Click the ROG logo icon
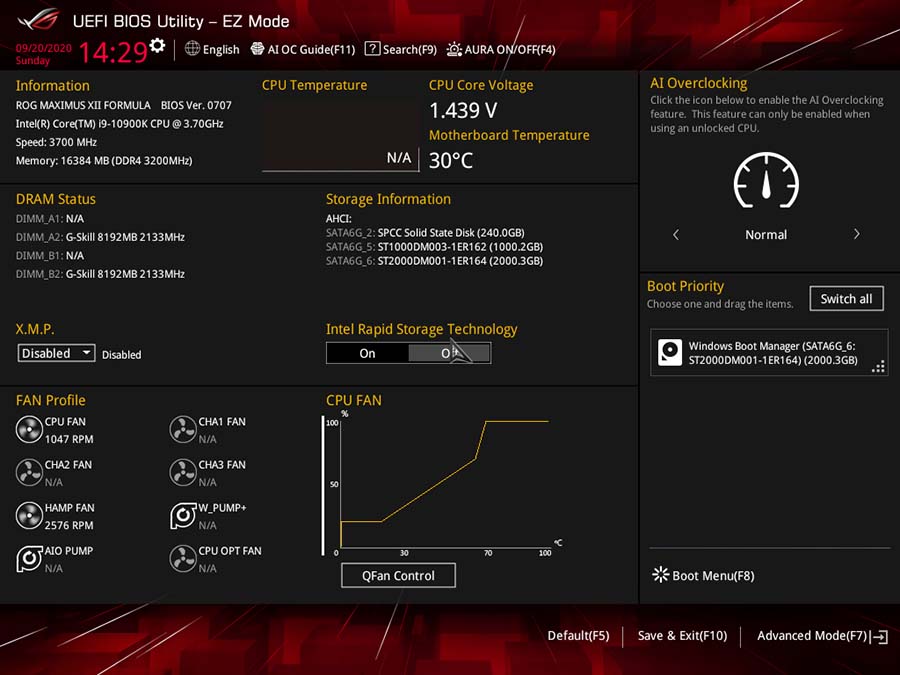 [x=38, y=19]
